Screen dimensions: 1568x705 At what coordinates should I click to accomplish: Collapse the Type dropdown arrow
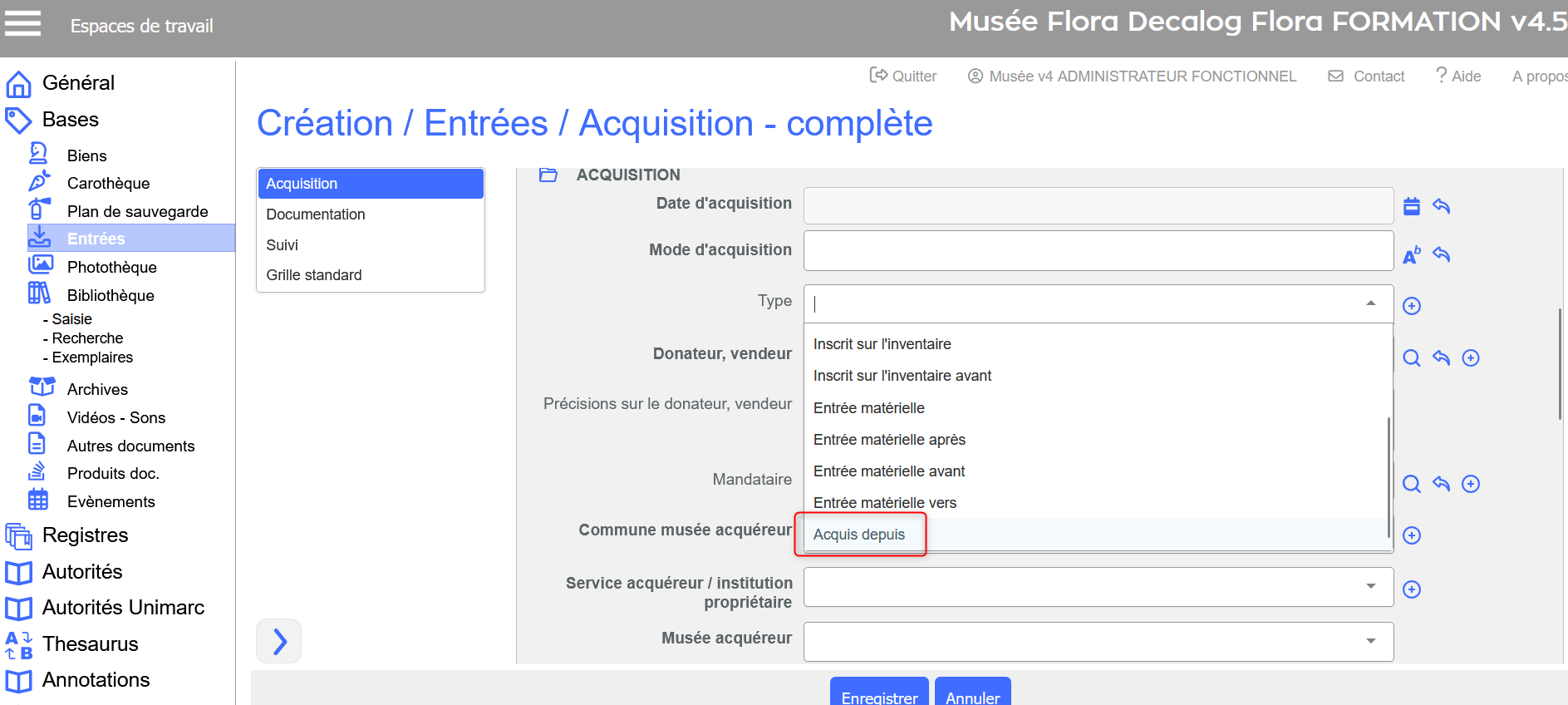click(x=1370, y=303)
